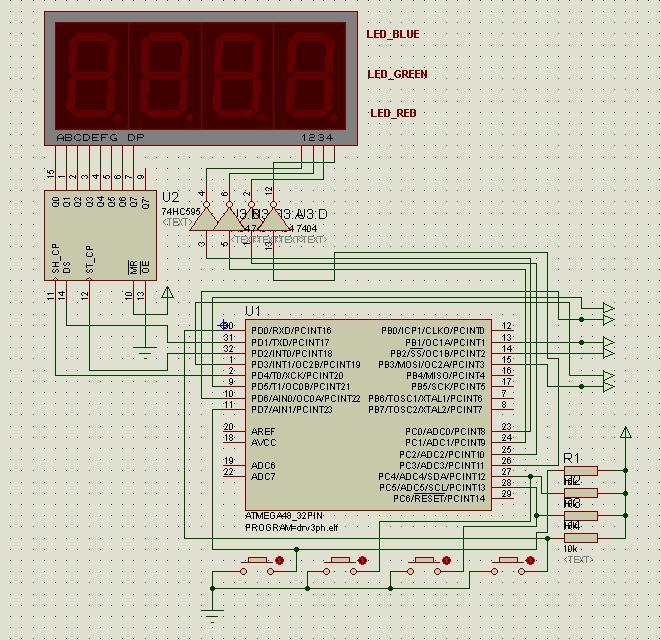661x640 pixels.
Task: Click the AVCC pin label
Action: pyautogui.click(x=263, y=443)
